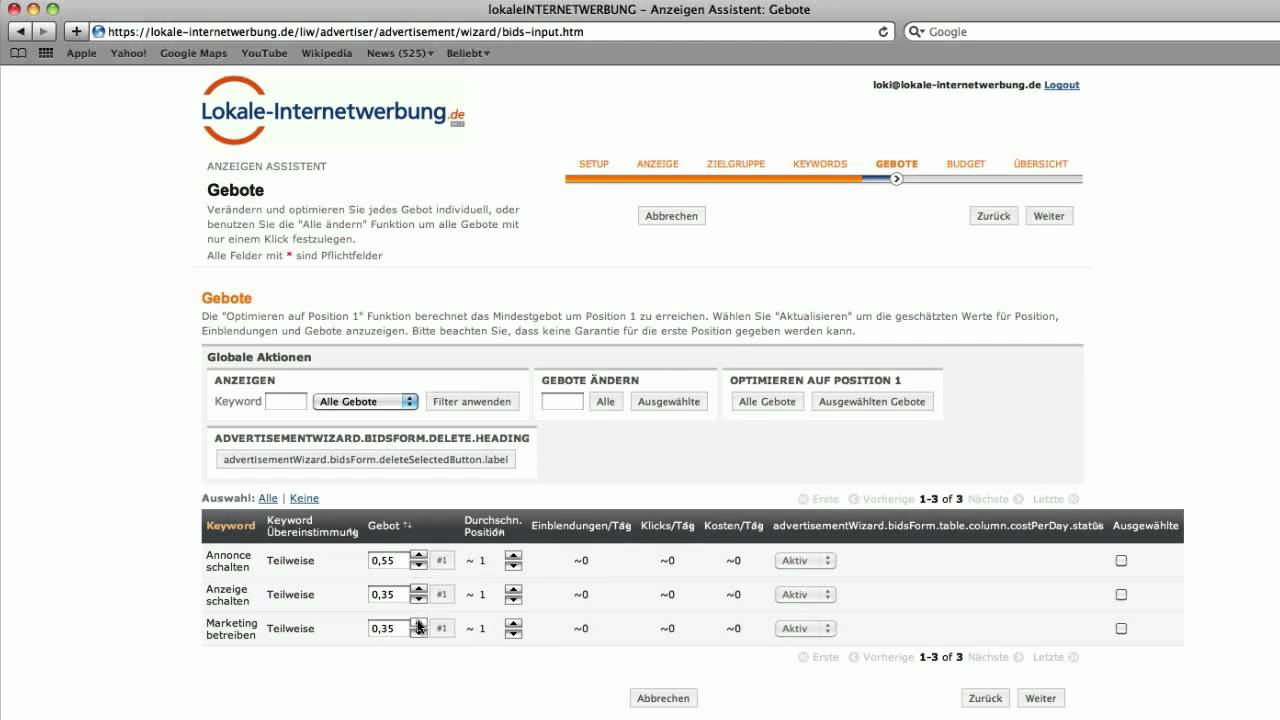Adjust position stepper for Marketing betreiben
1280x720 pixels.
pyautogui.click(x=513, y=629)
